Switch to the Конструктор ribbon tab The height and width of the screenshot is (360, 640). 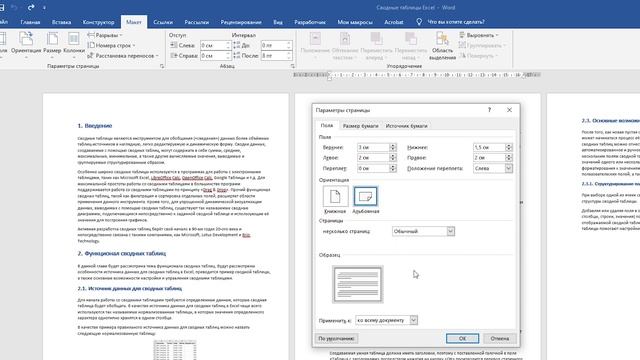98,22
